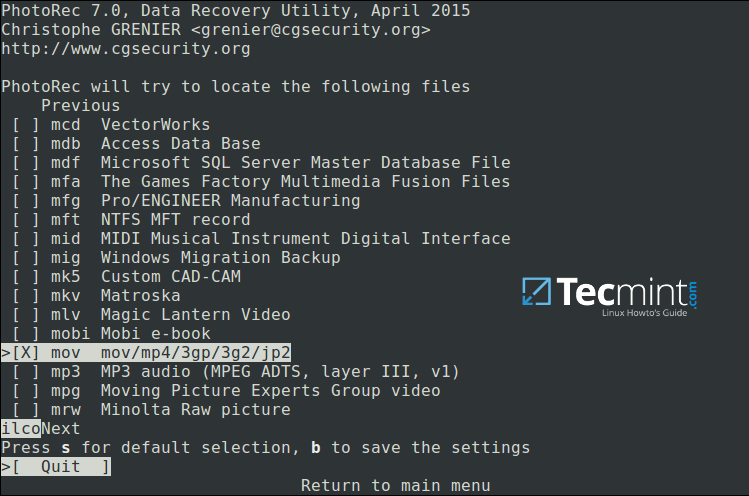Uncheck the selected mov checkbox
Image resolution: width=749 pixels, height=496 pixels.
tap(26, 353)
